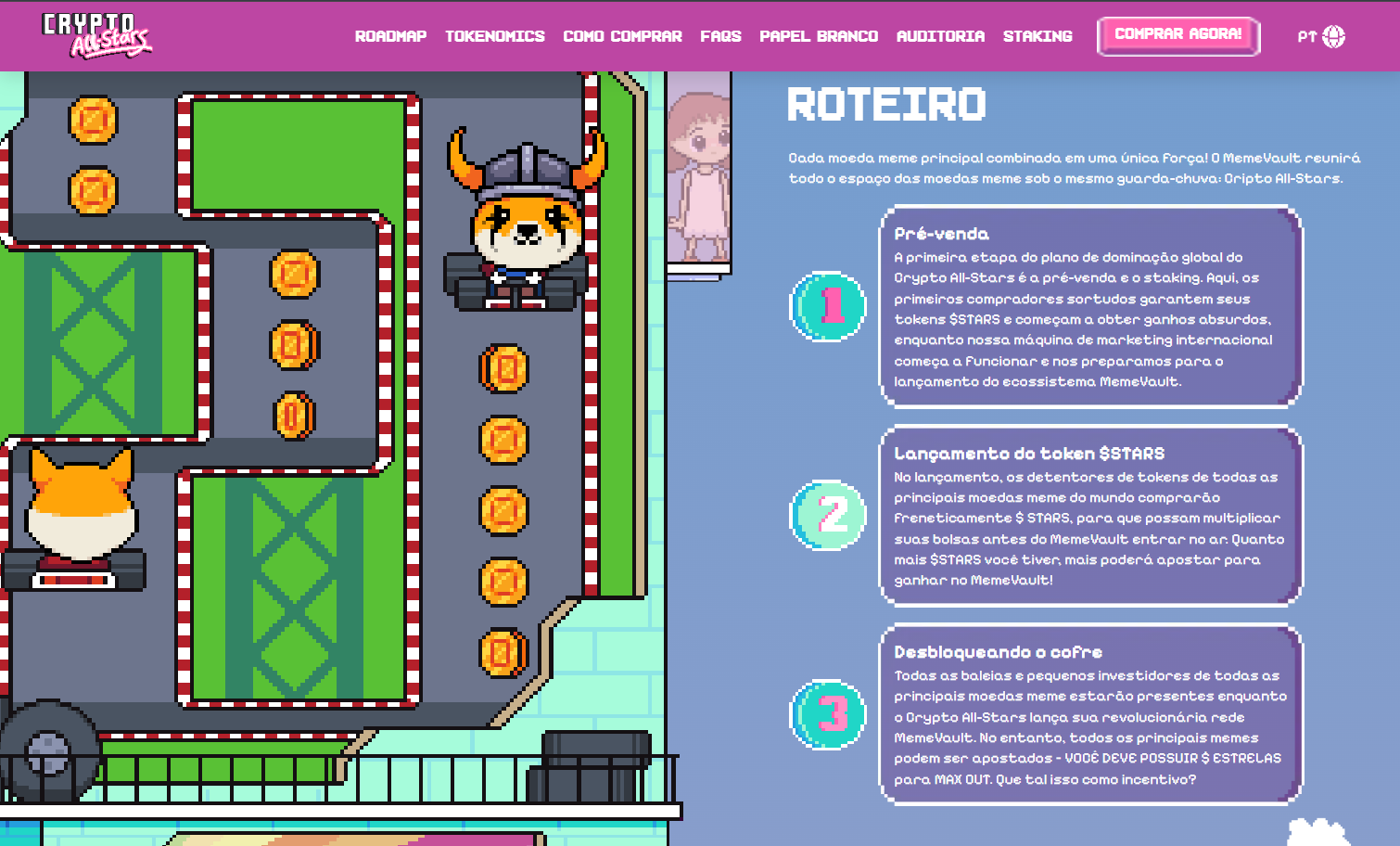Image resolution: width=1400 pixels, height=846 pixels.
Task: Open the Papel Branco link
Action: [819, 36]
